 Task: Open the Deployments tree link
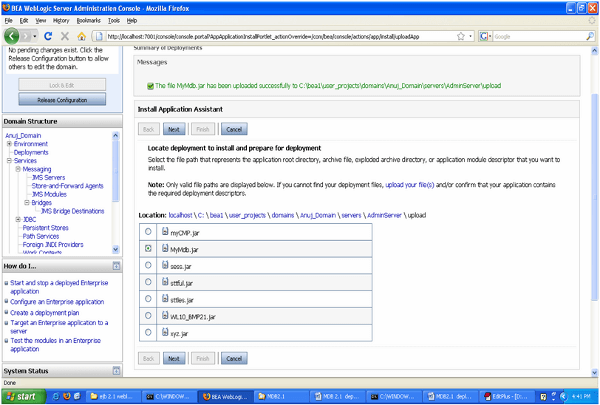click(x=31, y=152)
